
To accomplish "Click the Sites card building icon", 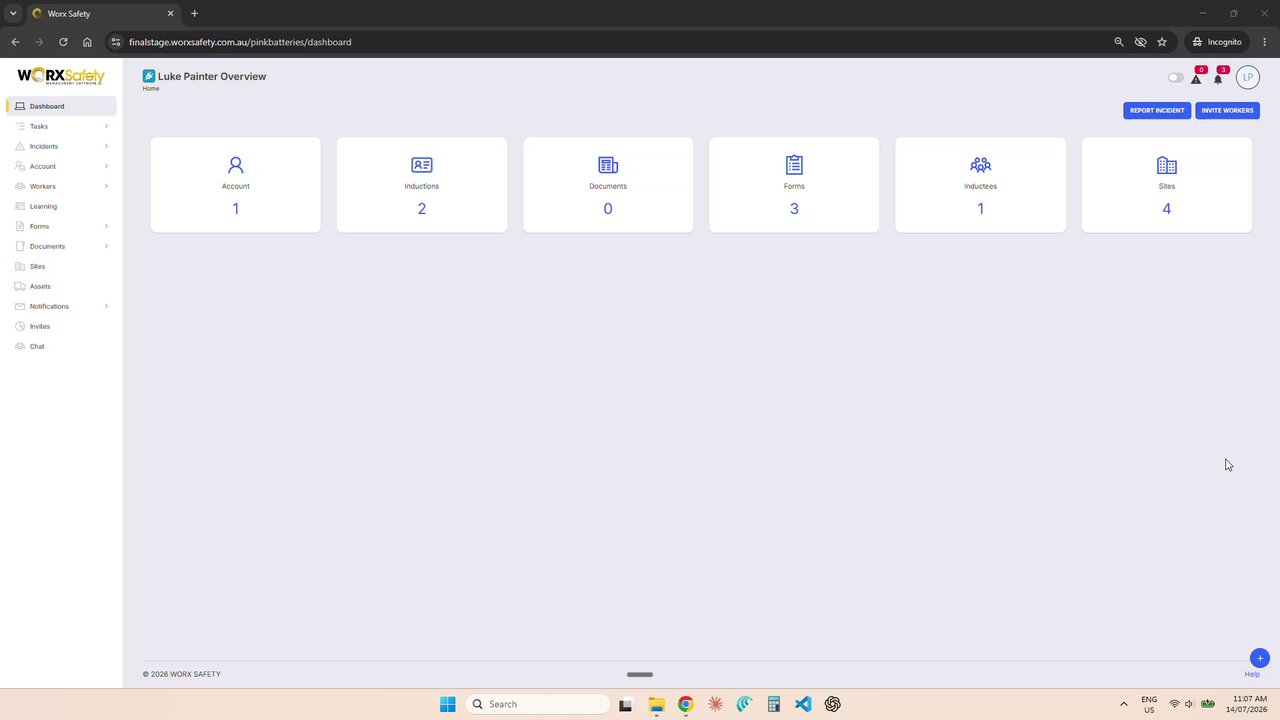I will point(1167,165).
